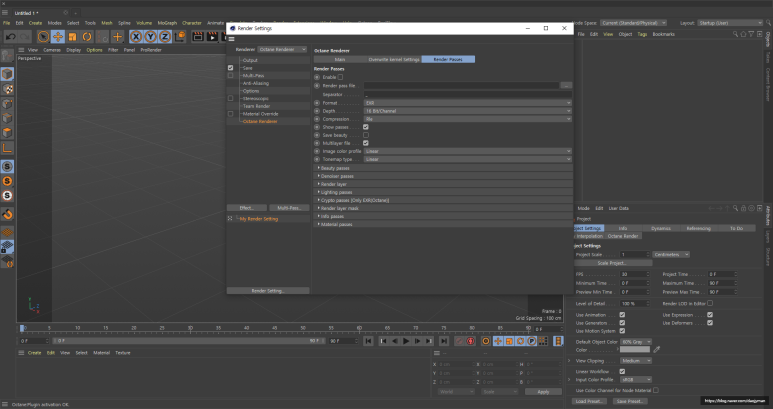
Task: Open the Character menu
Action: (192, 23)
